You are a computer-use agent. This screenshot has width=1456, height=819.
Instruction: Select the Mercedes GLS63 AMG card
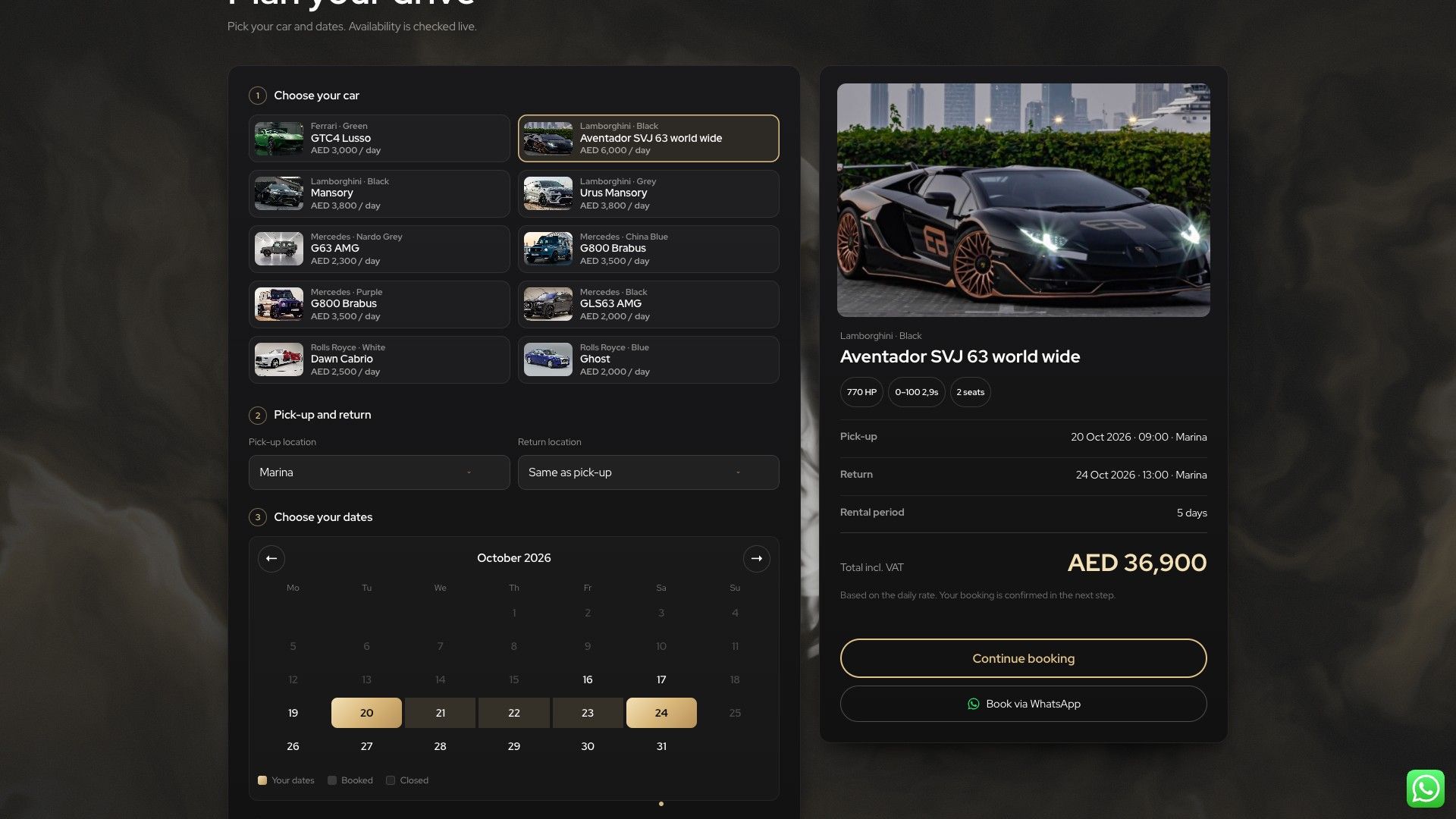648,304
